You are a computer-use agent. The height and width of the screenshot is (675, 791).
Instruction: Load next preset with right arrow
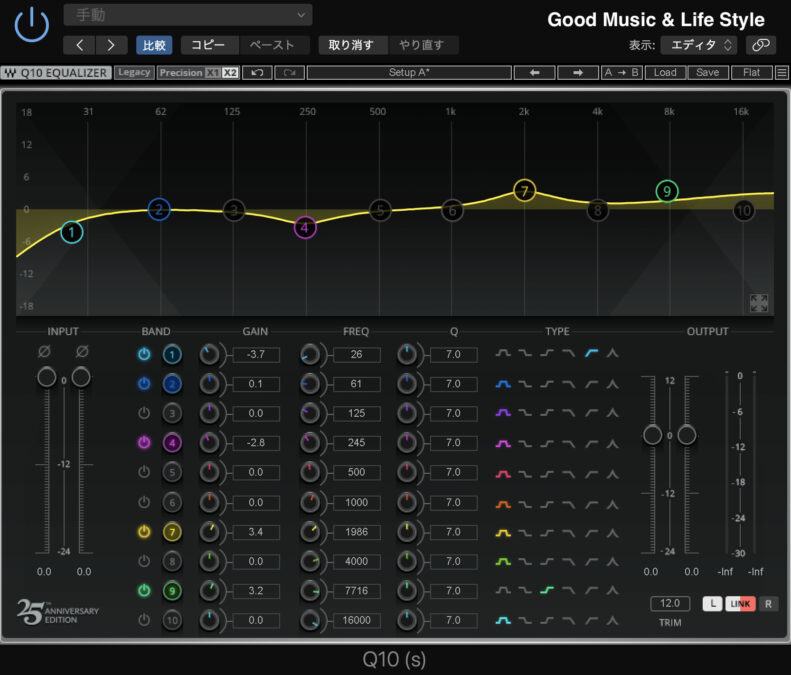pos(578,73)
